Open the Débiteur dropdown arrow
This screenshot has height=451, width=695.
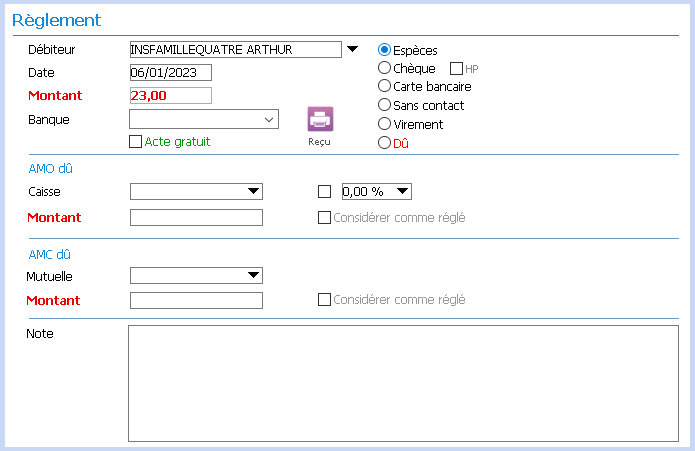pyautogui.click(x=352, y=49)
